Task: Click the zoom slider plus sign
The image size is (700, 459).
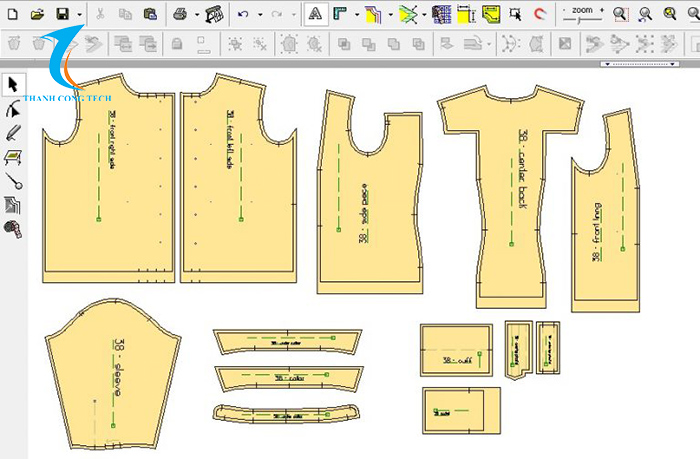Action: 602,10
